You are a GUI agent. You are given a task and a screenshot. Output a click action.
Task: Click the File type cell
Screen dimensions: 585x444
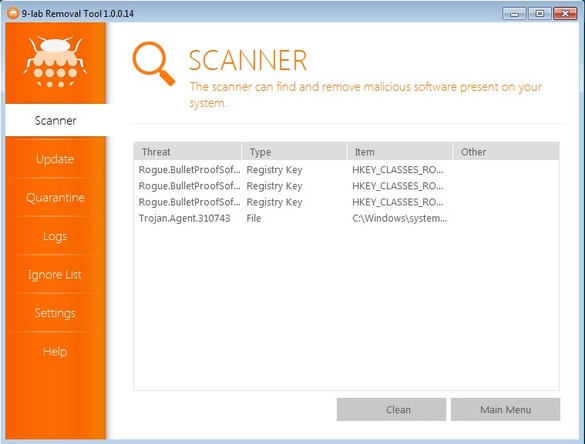click(254, 218)
